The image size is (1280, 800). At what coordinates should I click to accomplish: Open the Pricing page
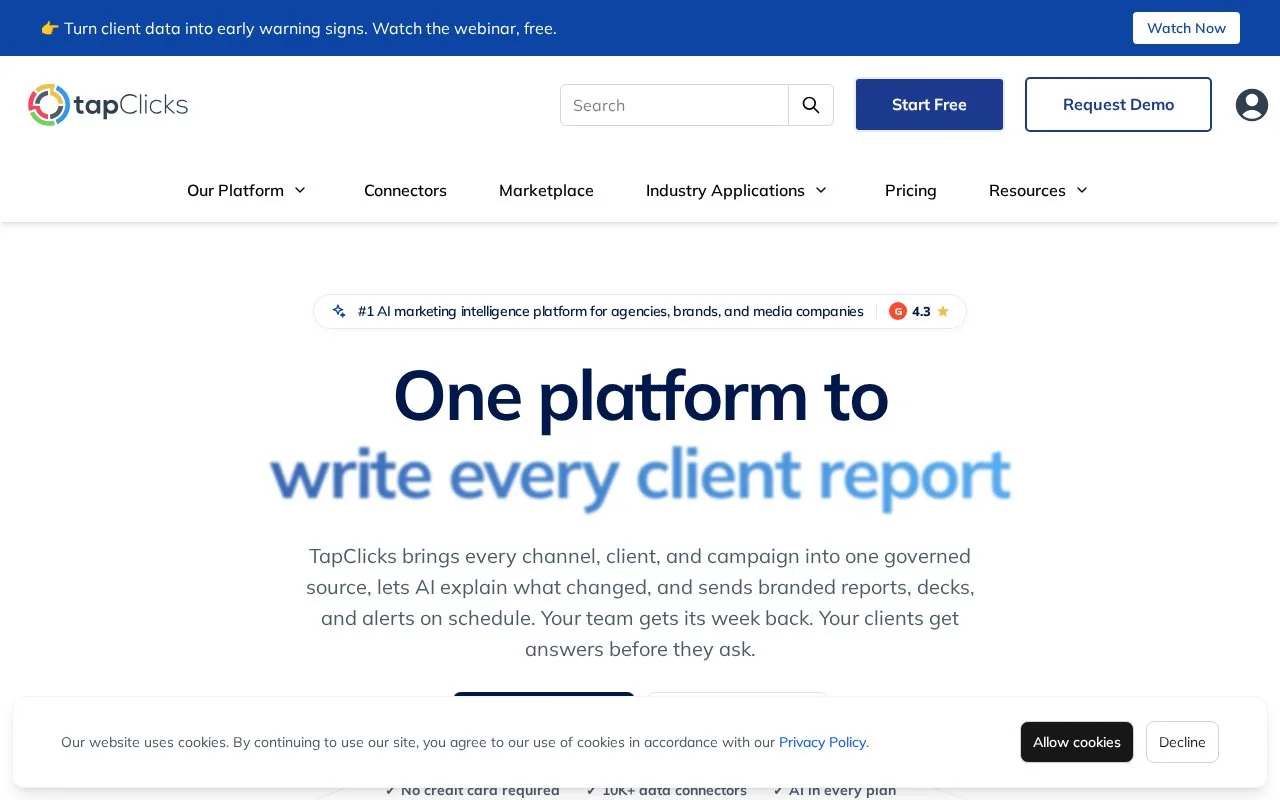(x=911, y=190)
